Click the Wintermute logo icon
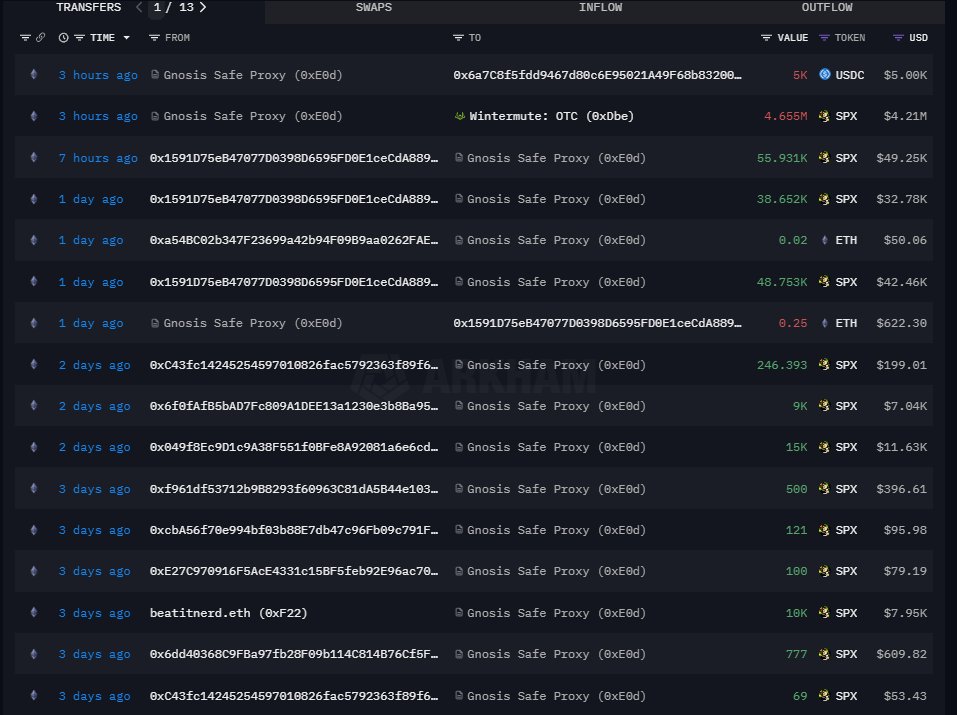Screen dimensions: 957x715 point(460,116)
